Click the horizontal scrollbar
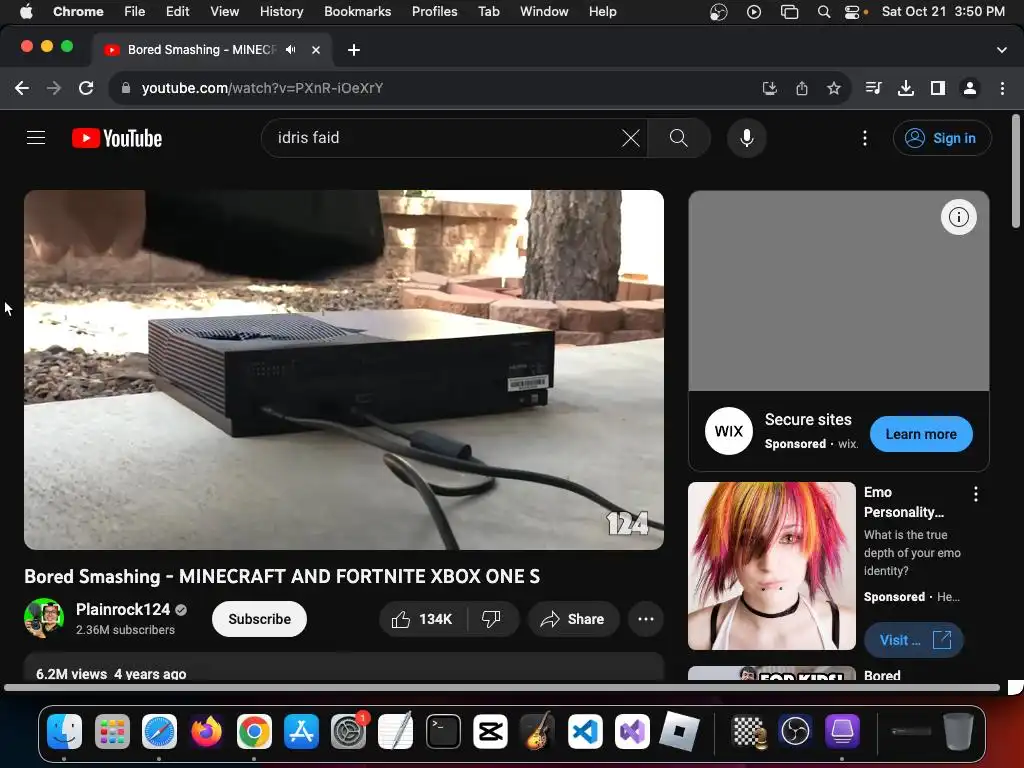The image size is (1024, 768). pyautogui.click(x=502, y=687)
